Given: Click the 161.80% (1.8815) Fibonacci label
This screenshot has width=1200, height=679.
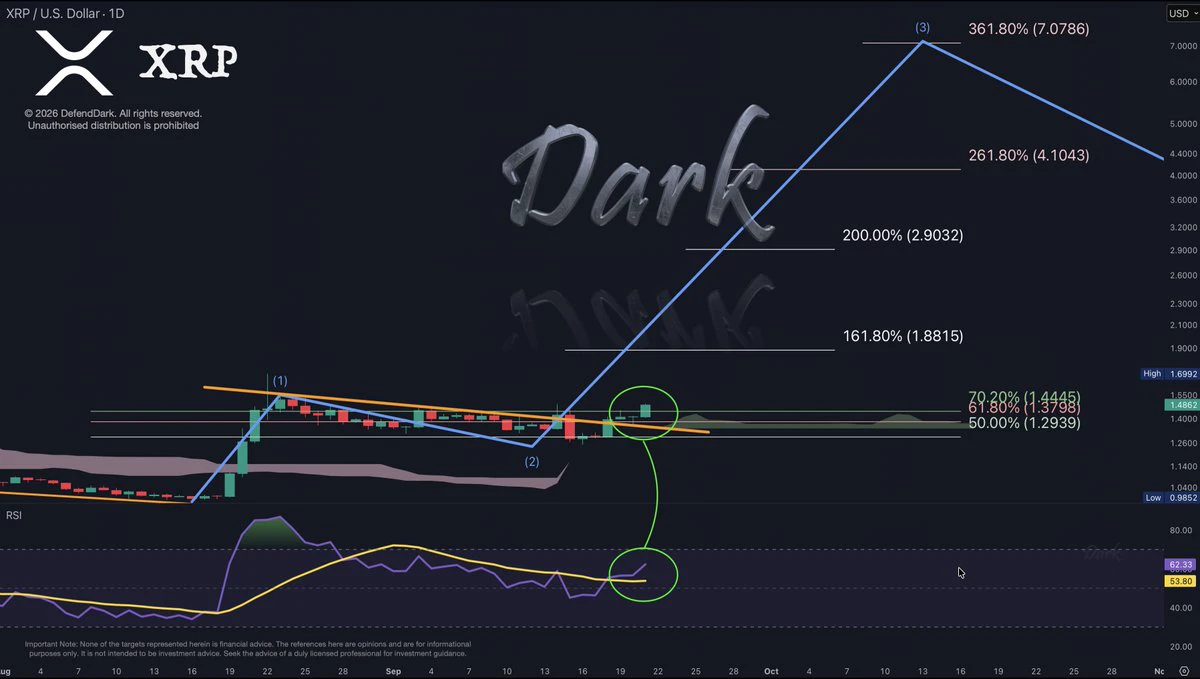Looking at the screenshot, I should 903,337.
